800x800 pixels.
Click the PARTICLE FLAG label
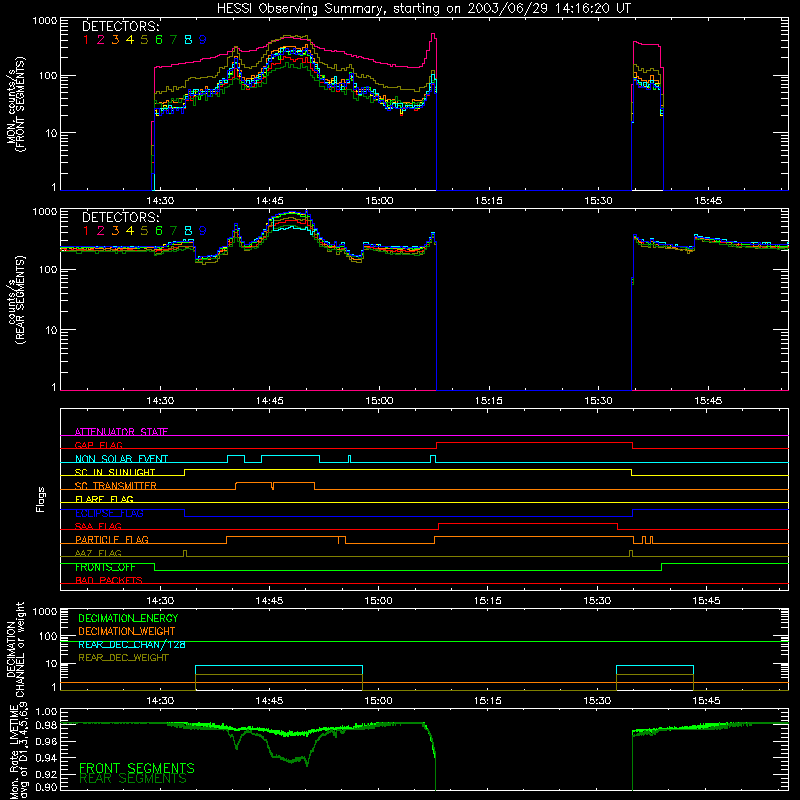[112, 539]
